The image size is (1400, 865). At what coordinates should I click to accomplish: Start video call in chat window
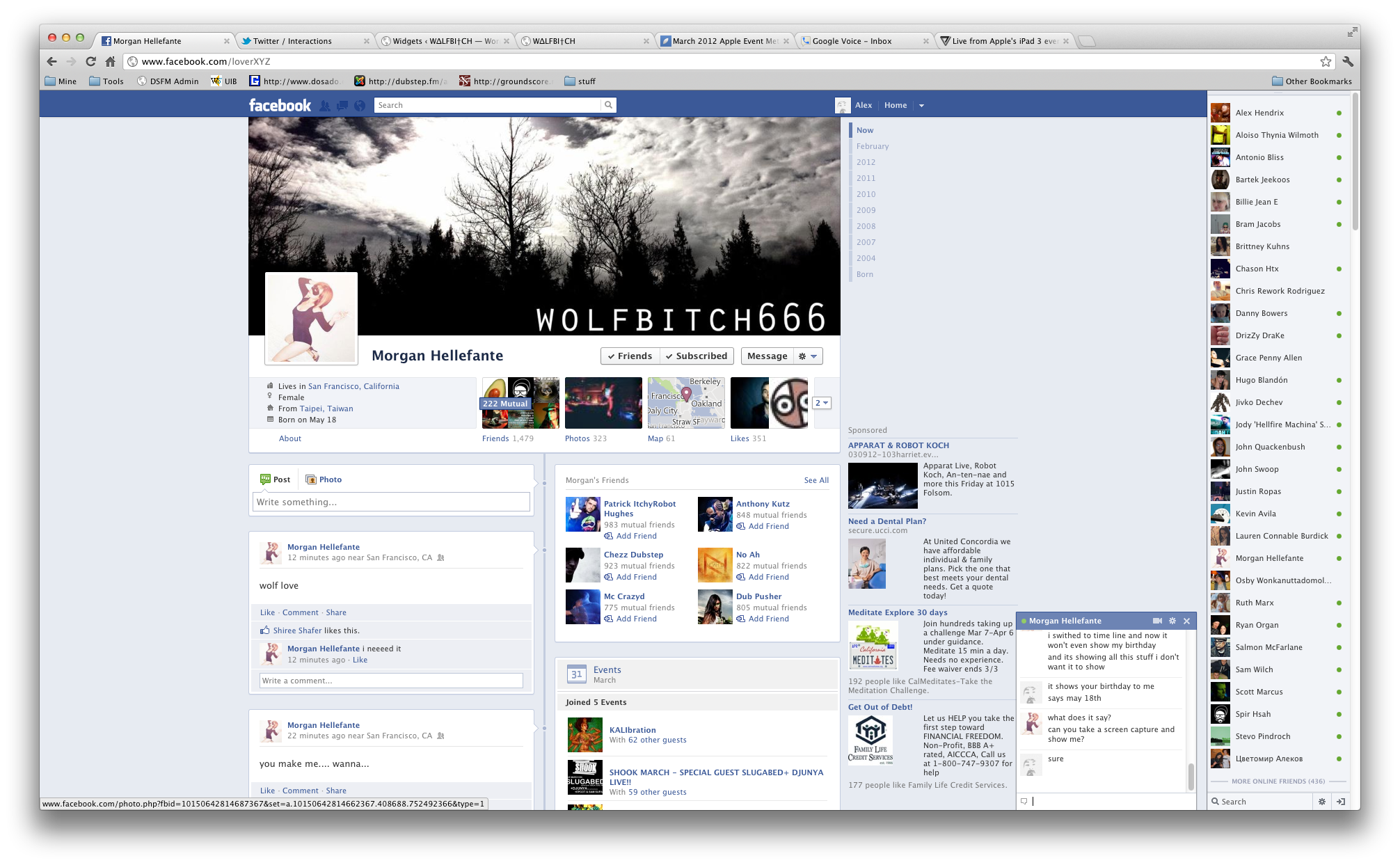(x=1157, y=621)
